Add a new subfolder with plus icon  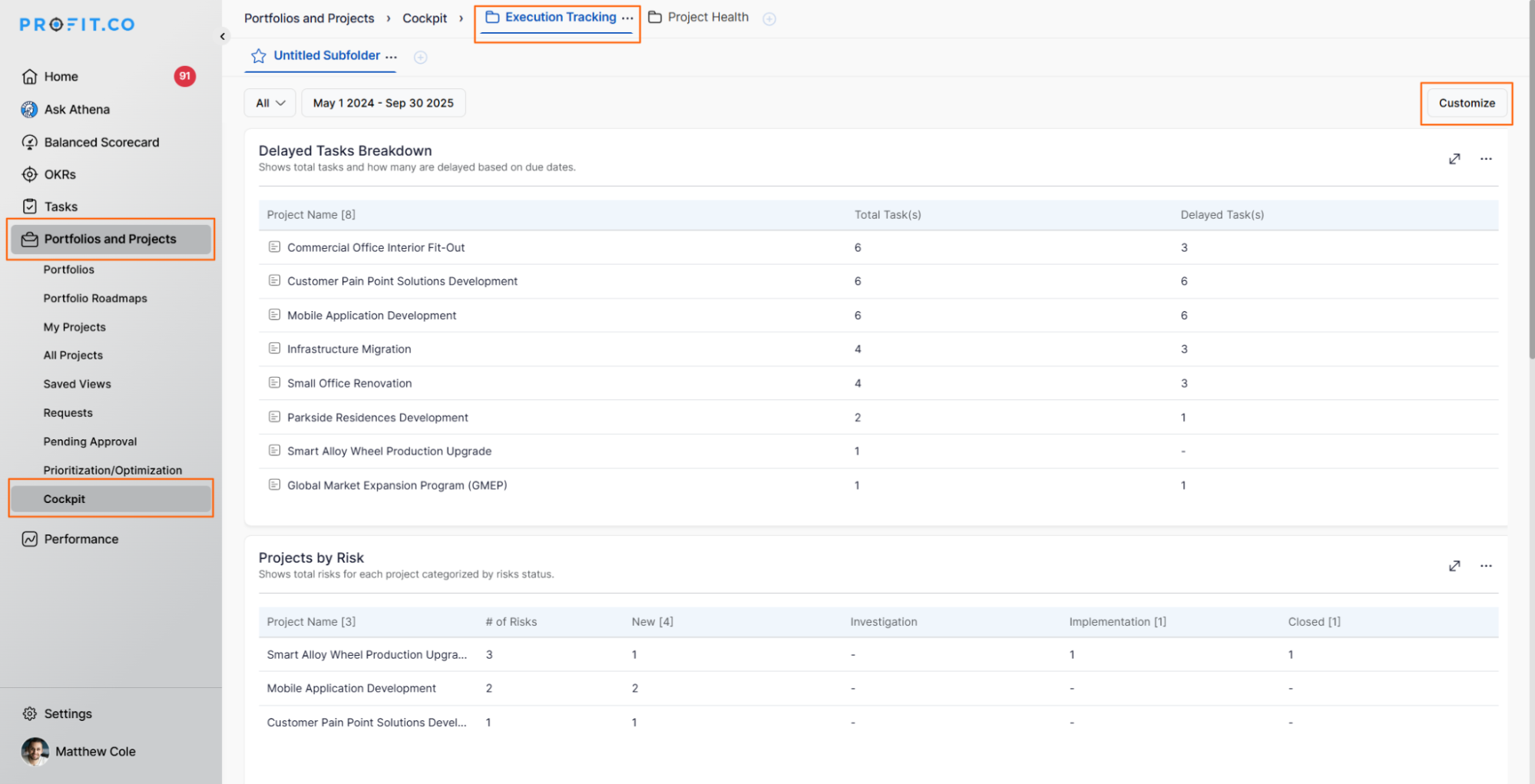tap(420, 58)
